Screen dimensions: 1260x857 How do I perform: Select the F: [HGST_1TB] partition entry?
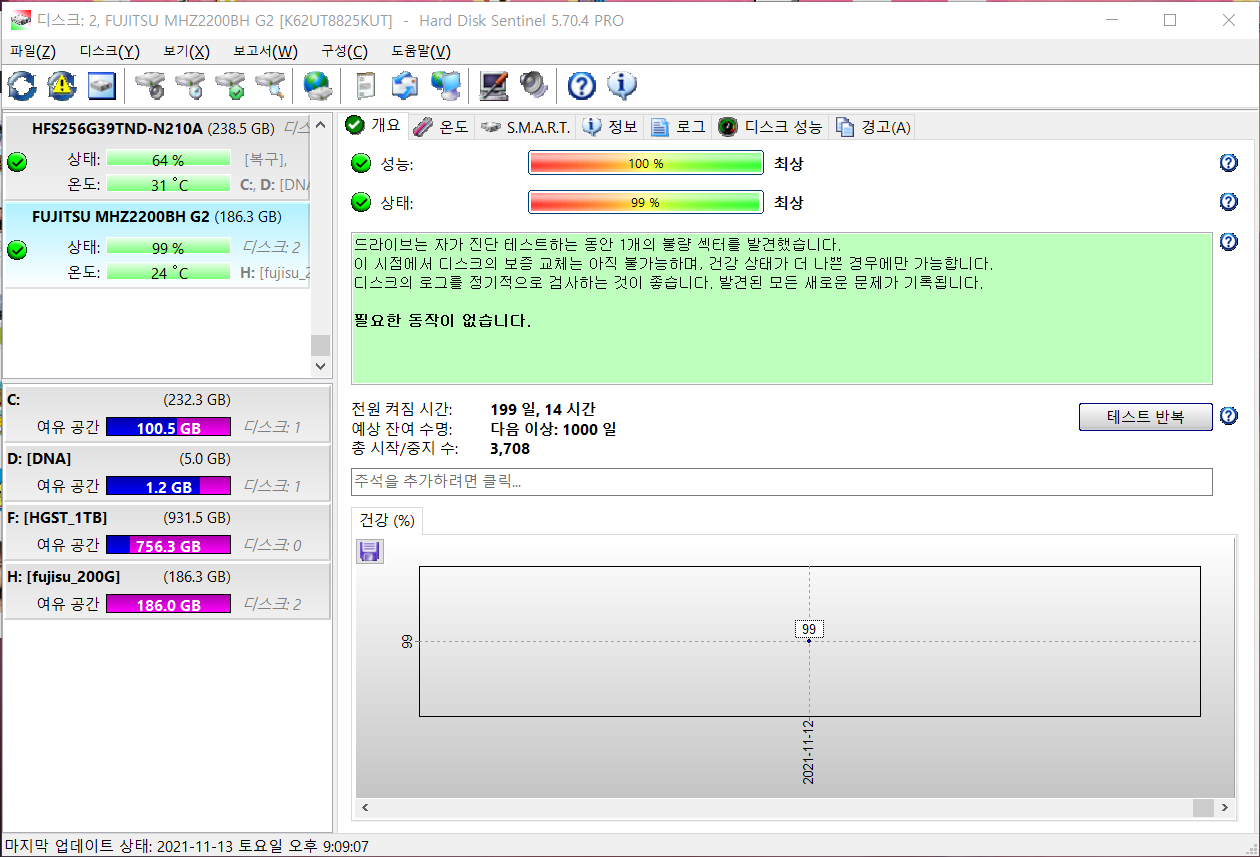pyautogui.click(x=167, y=531)
